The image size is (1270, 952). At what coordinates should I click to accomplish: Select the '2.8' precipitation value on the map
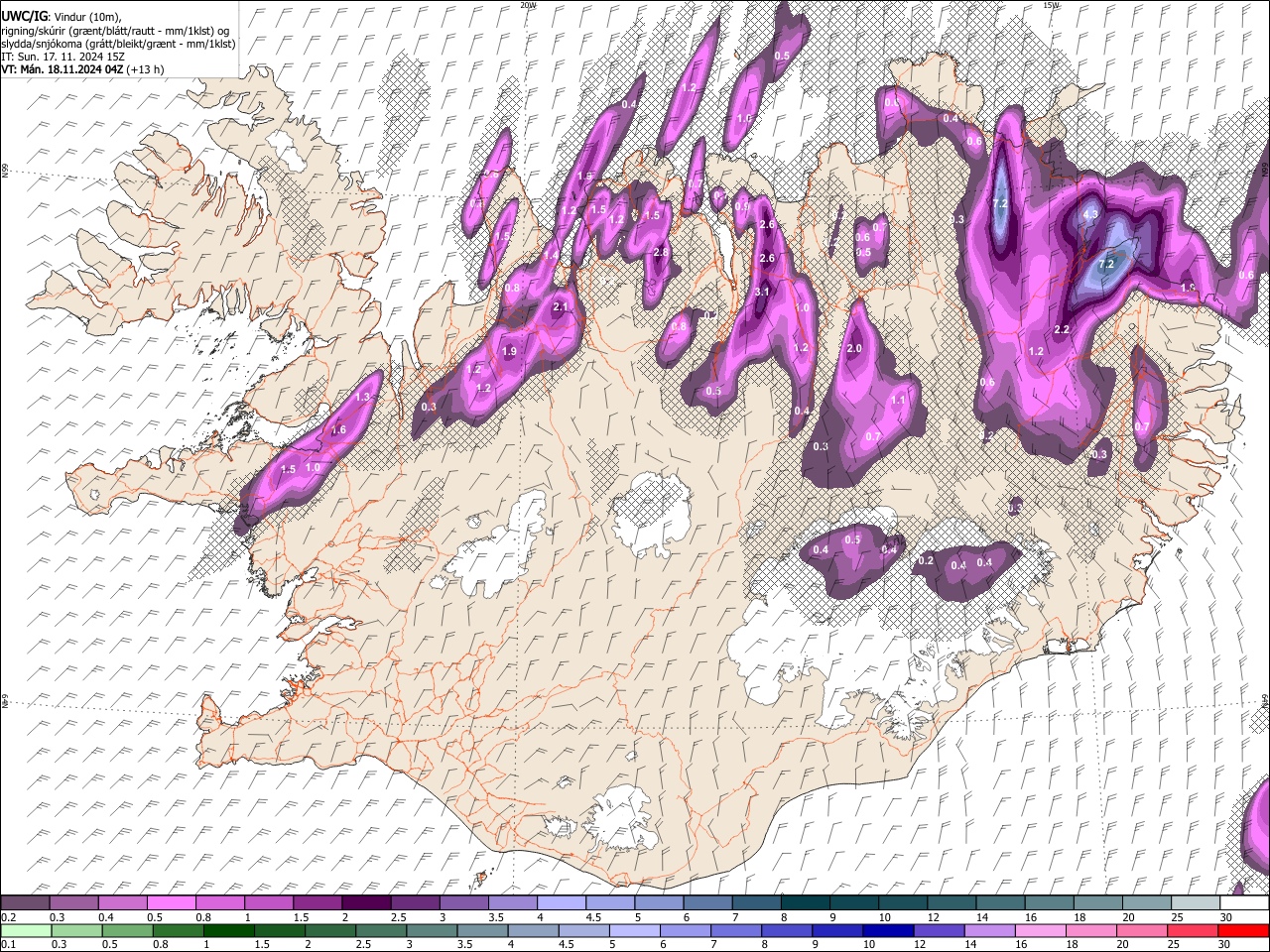[661, 253]
